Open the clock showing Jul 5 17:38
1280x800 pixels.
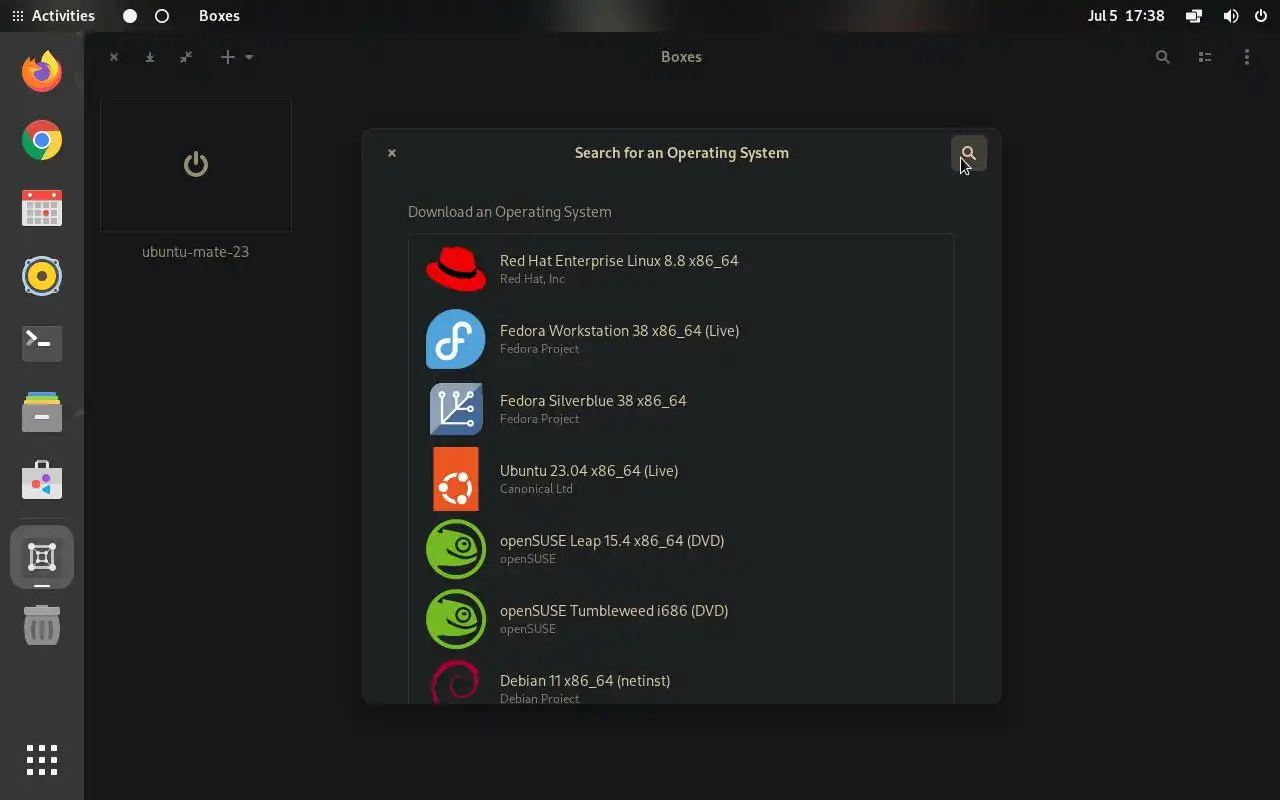pos(1126,16)
